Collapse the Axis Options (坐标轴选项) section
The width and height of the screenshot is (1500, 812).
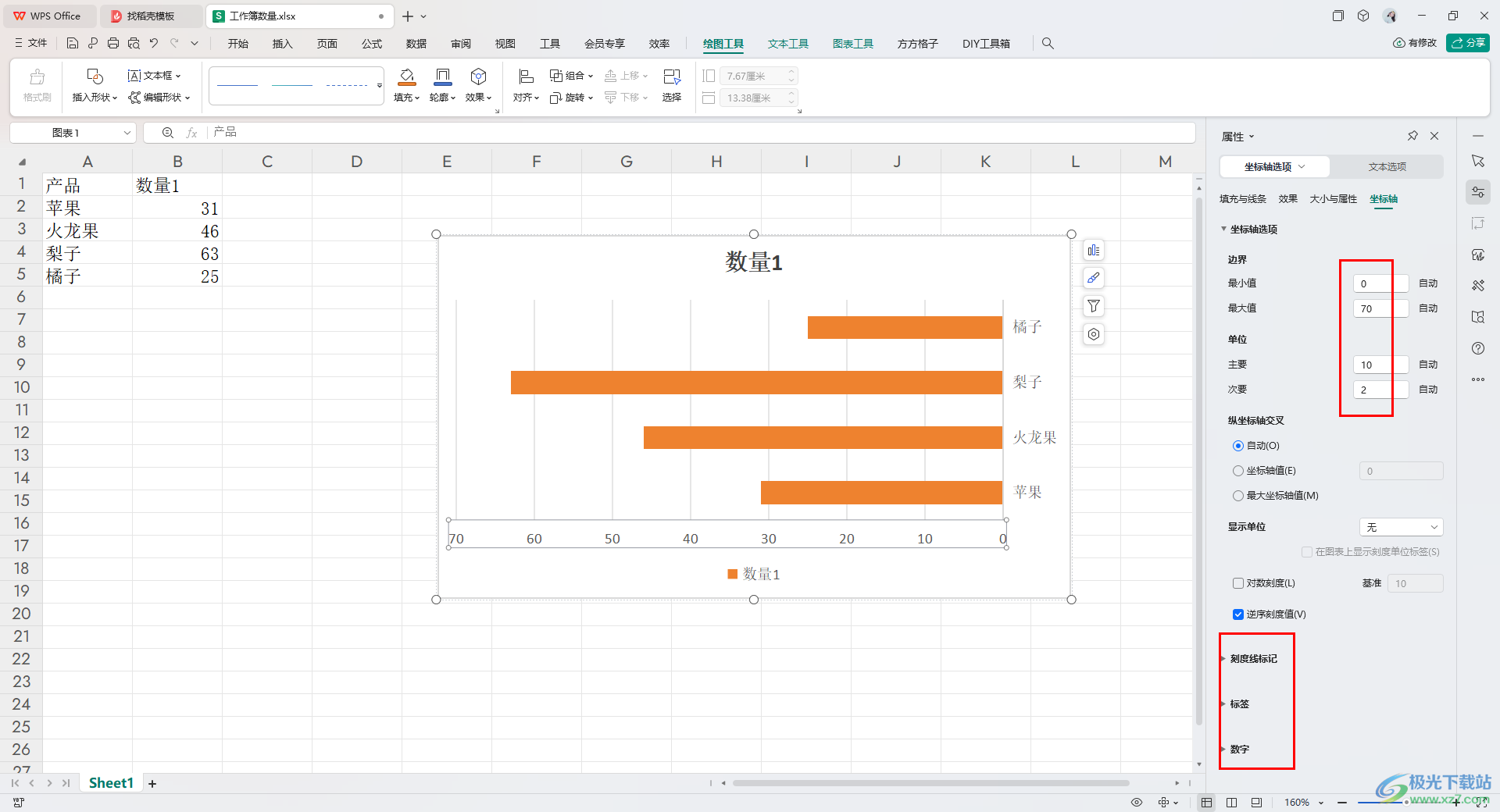(1249, 230)
